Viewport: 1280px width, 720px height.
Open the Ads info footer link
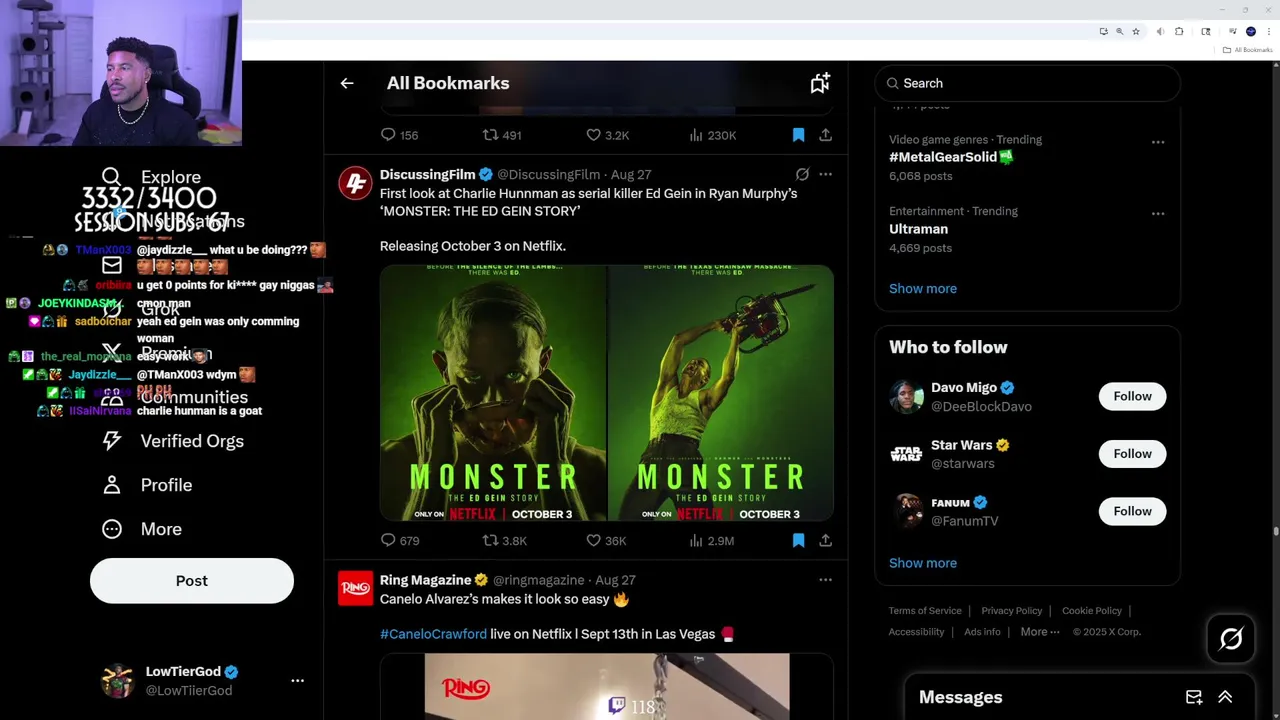[982, 632]
